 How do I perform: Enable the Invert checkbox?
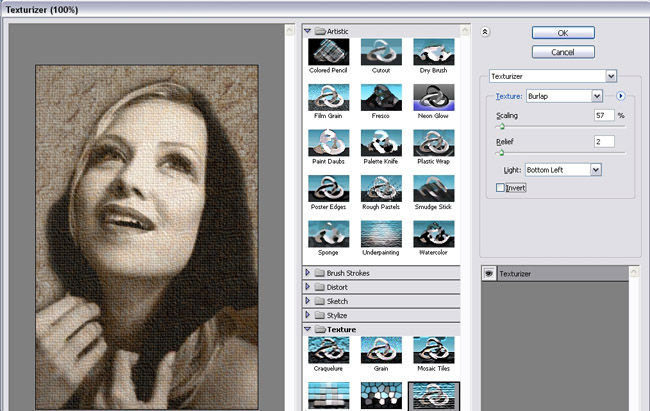click(x=500, y=188)
